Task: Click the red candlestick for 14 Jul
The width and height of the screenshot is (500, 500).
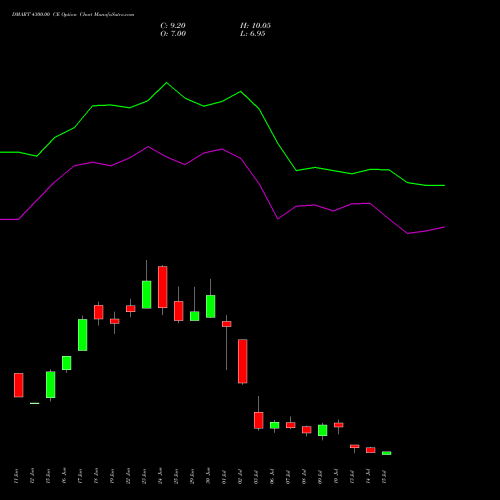Action: click(x=371, y=450)
